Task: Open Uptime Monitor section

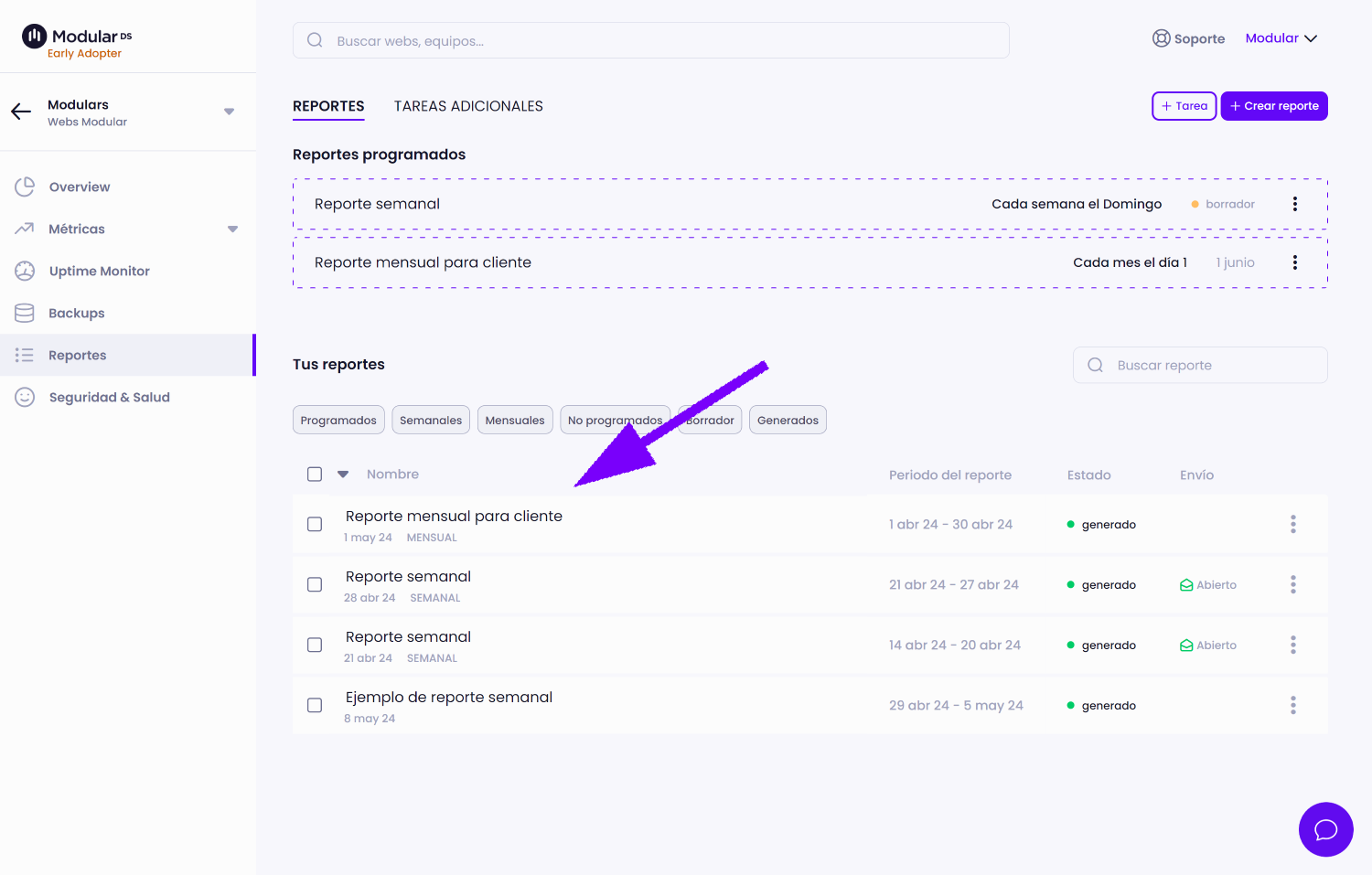Action: [x=100, y=271]
